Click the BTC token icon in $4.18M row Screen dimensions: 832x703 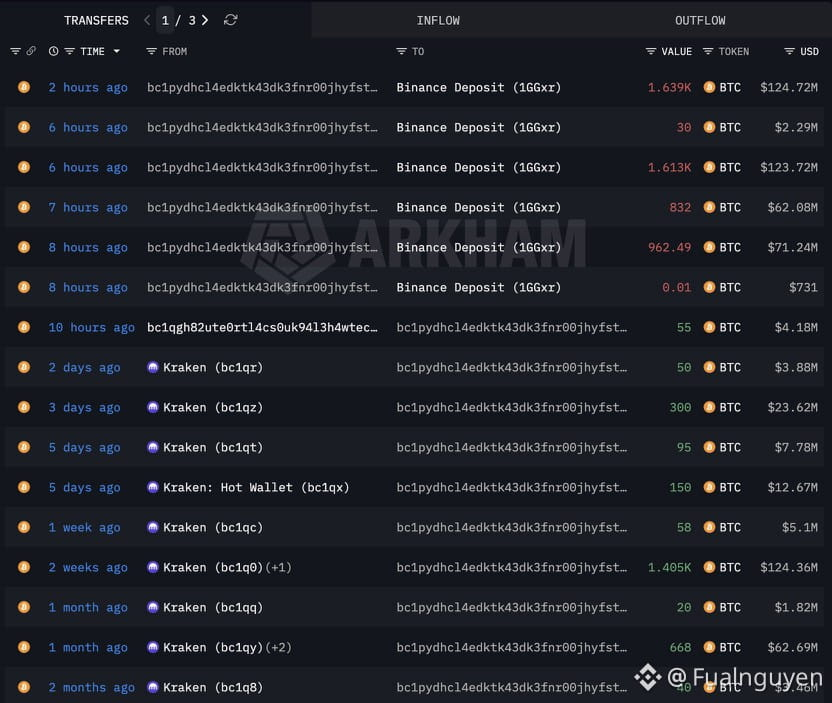(709, 327)
